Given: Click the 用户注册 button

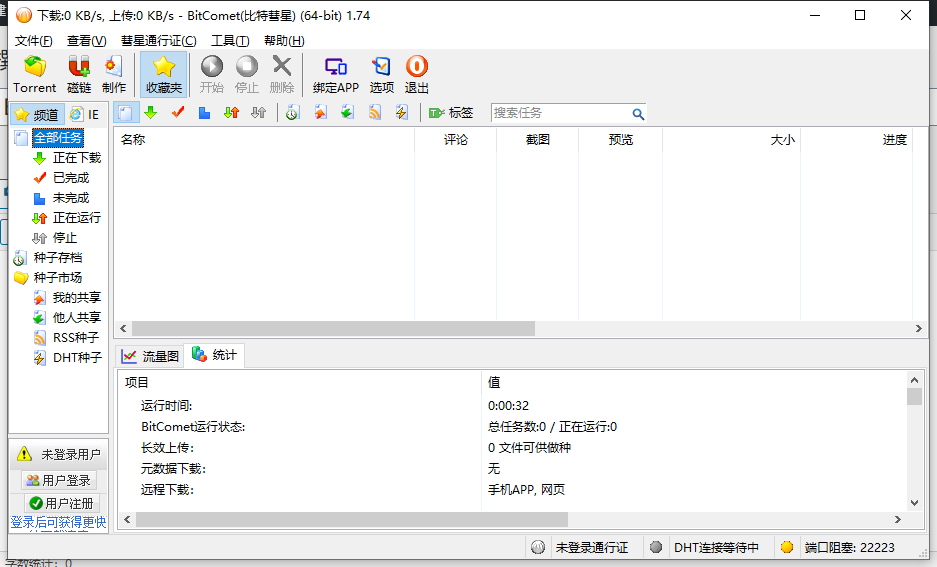Looking at the screenshot, I should point(60,503).
